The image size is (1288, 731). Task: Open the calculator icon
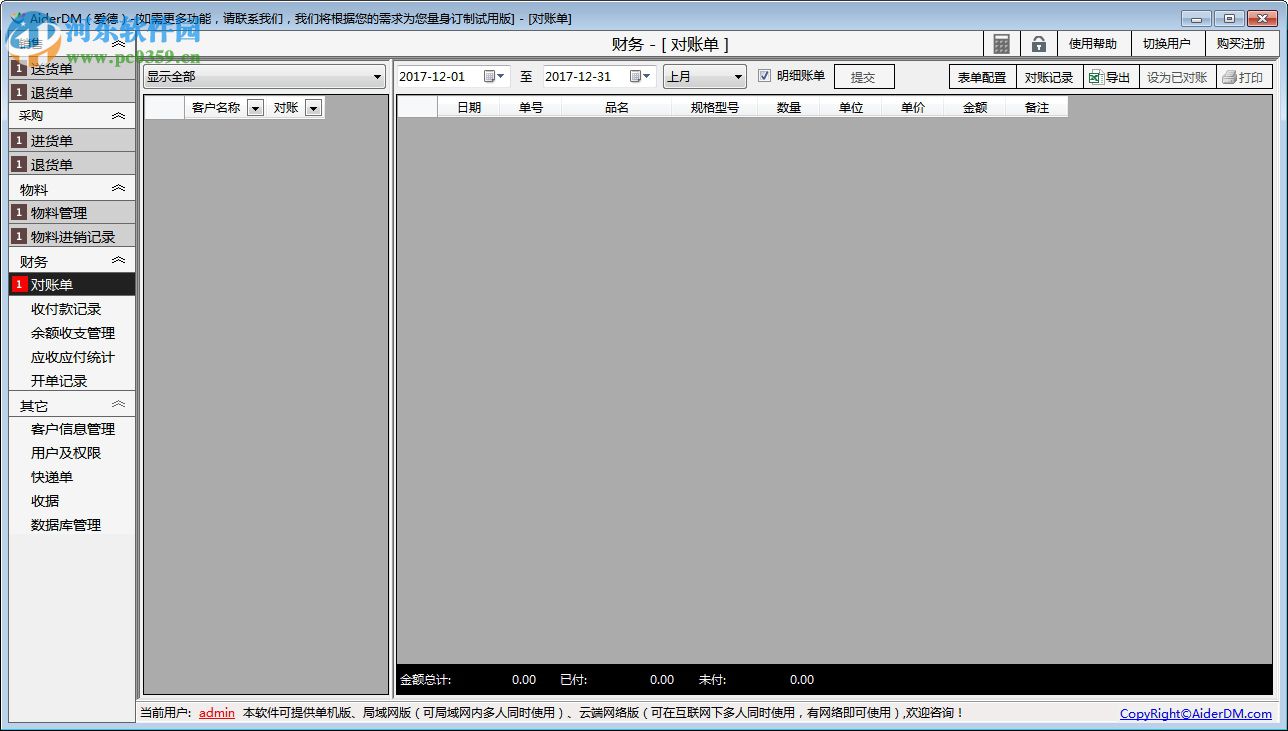[x=1002, y=44]
